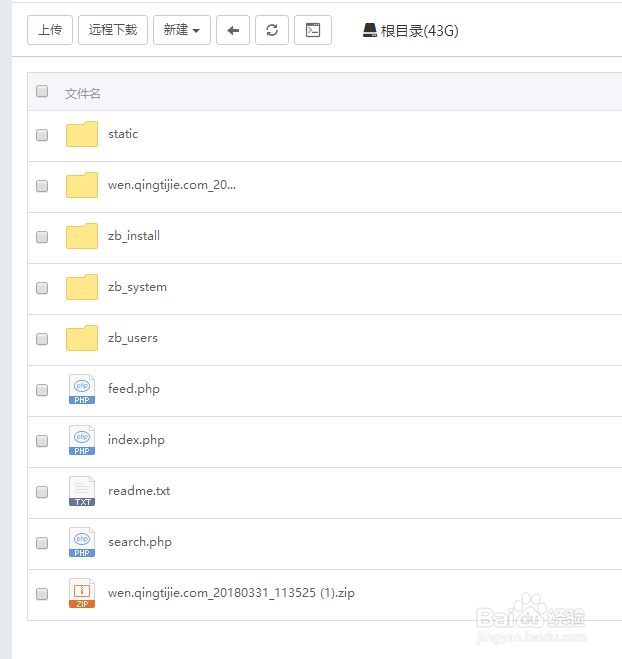
Task: Click the feed.php file name
Action: (x=134, y=389)
